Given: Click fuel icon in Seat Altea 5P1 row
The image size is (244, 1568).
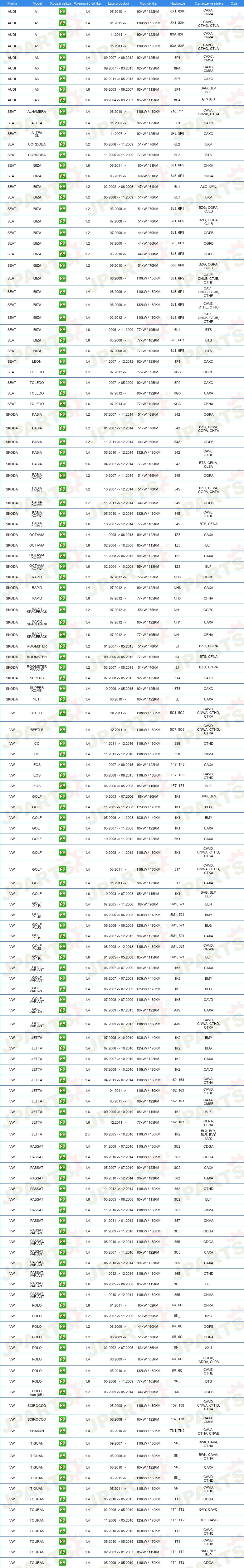Looking at the screenshot, I should coord(63,124).
